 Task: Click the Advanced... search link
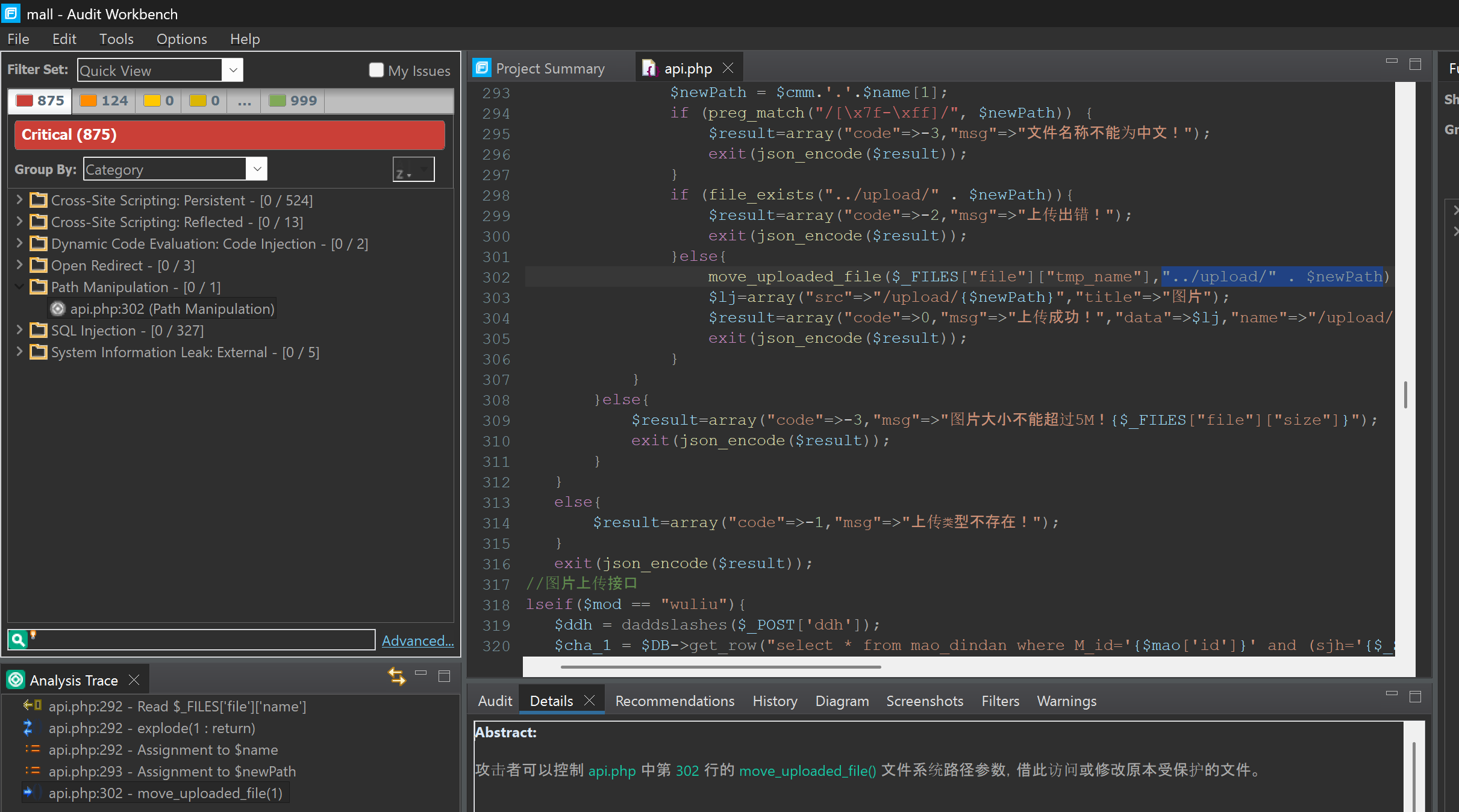point(417,640)
